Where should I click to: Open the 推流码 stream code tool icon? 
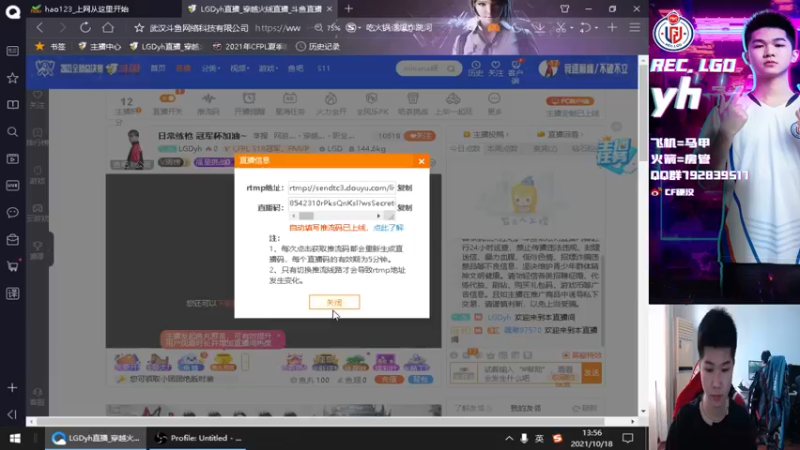pyautogui.click(x=208, y=104)
